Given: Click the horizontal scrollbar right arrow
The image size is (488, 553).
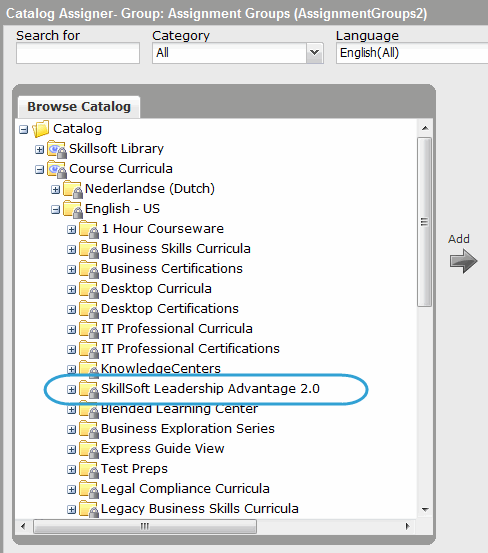Looking at the screenshot, I should [x=407, y=527].
